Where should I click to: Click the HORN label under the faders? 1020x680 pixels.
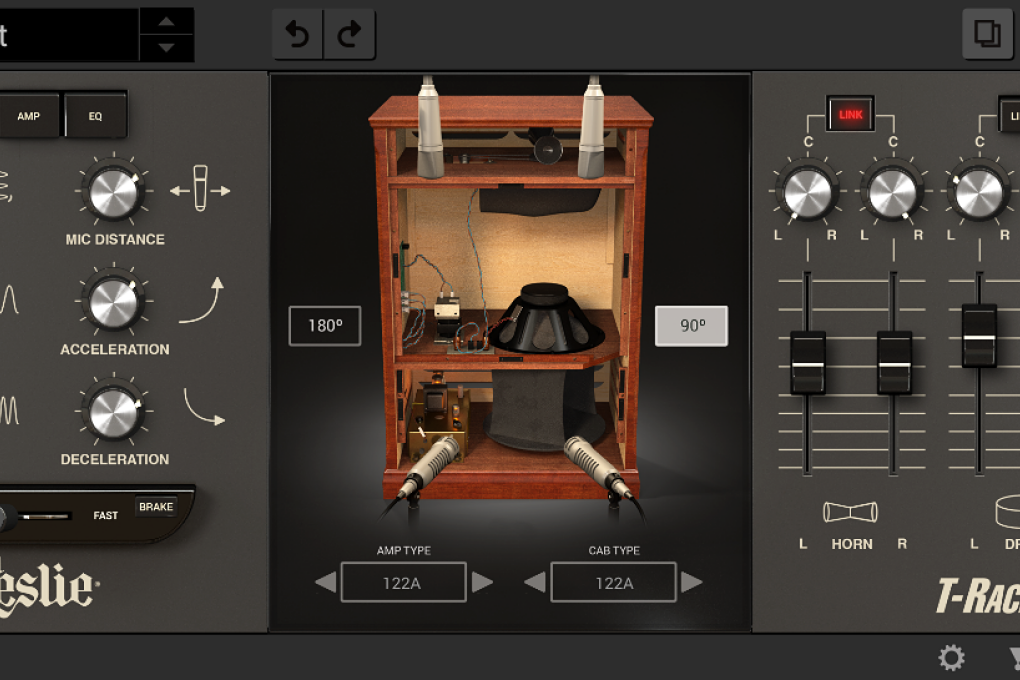tap(852, 544)
